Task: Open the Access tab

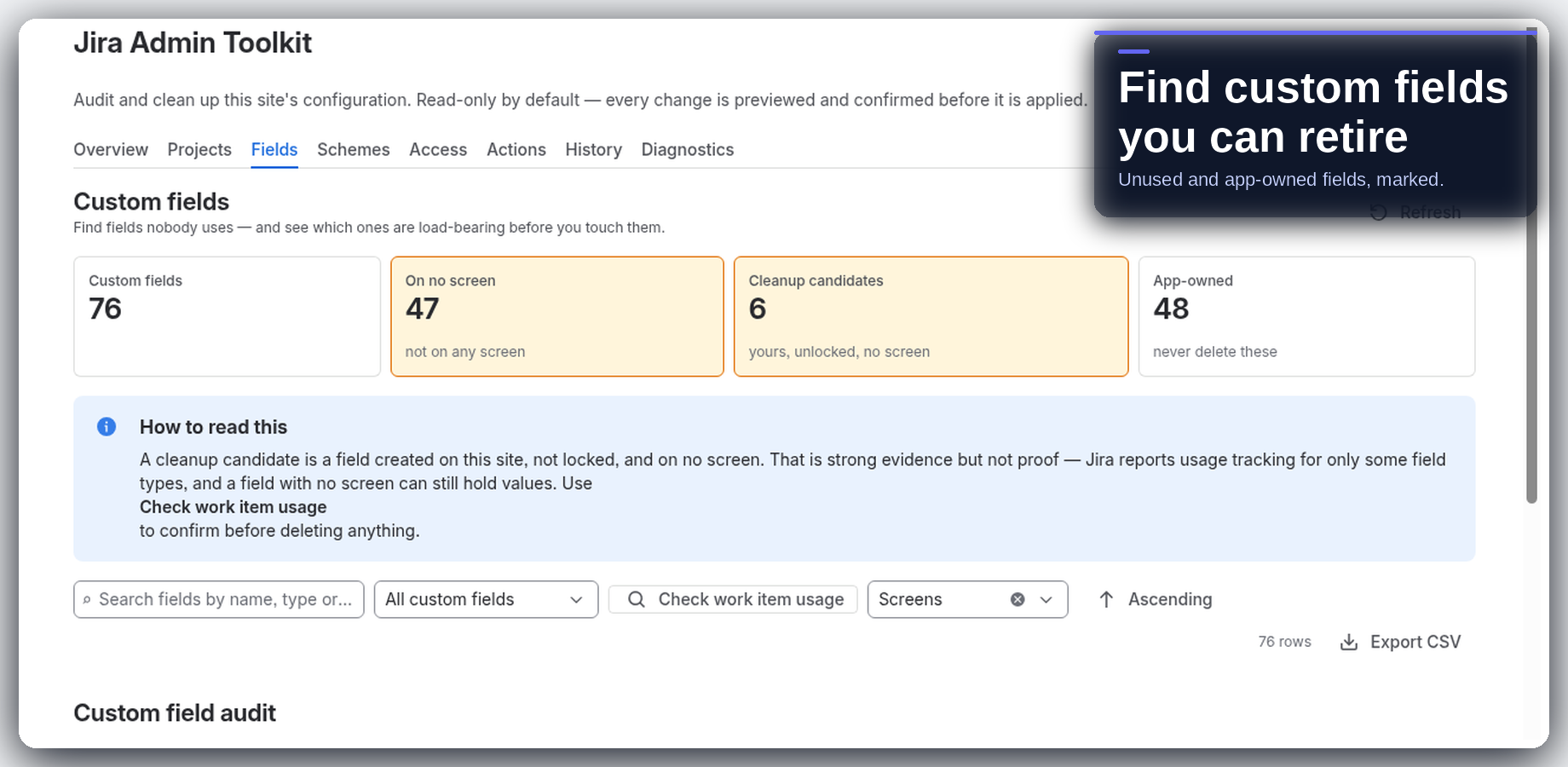Action: (438, 150)
